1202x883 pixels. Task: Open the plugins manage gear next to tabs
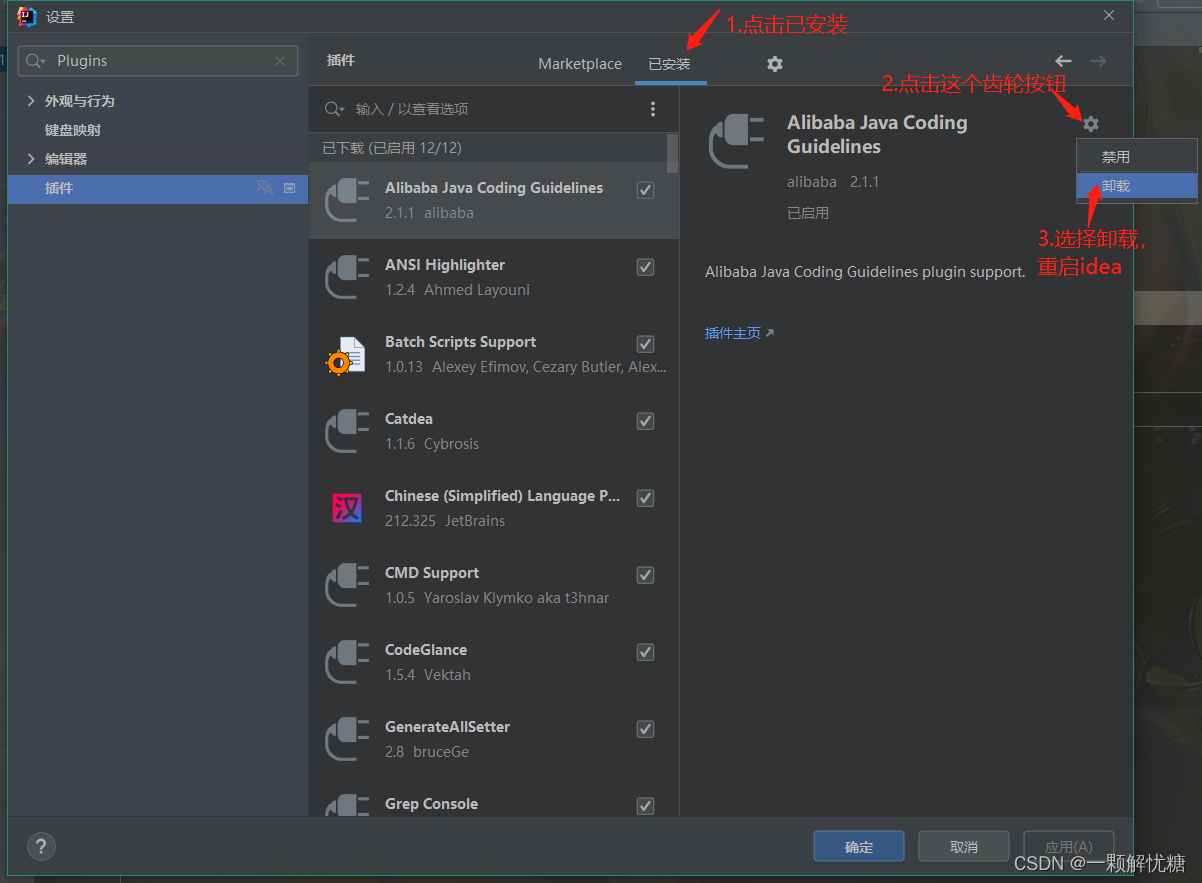774,64
